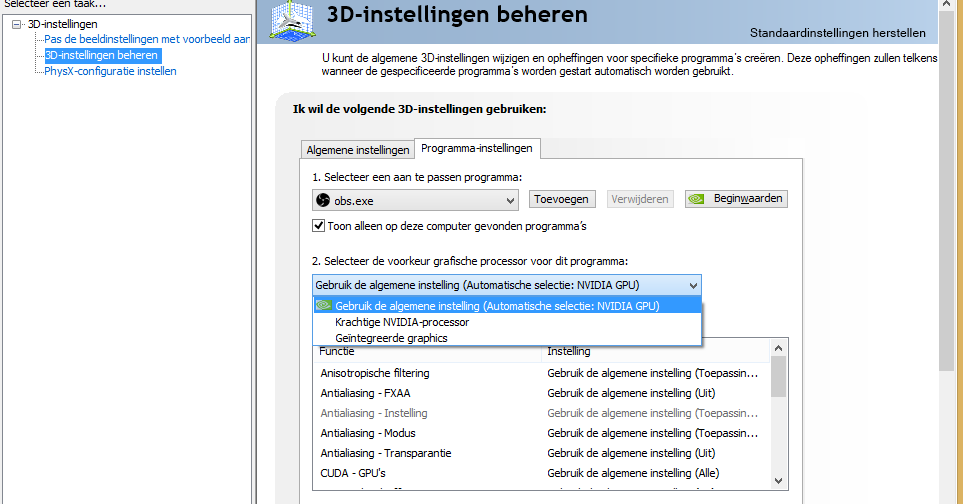Click the OBS icon in program dropdown

point(323,200)
